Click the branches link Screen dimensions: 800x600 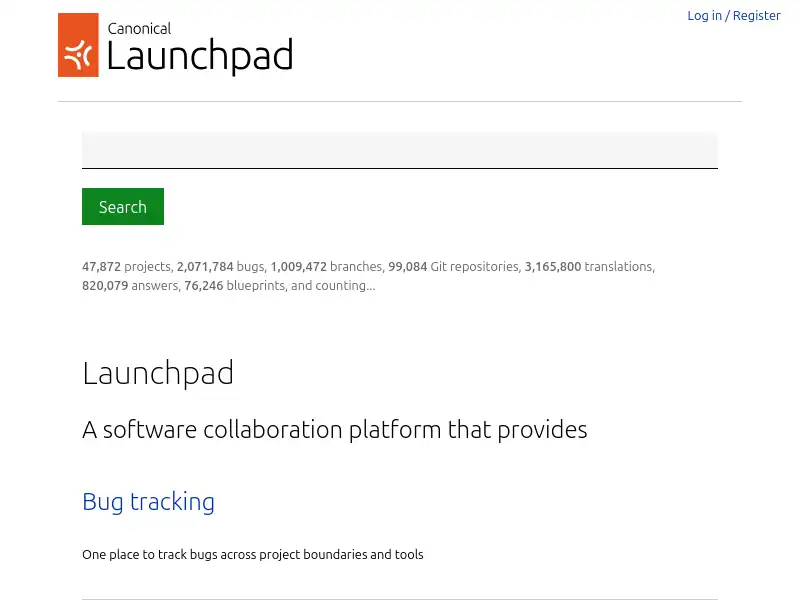(356, 266)
